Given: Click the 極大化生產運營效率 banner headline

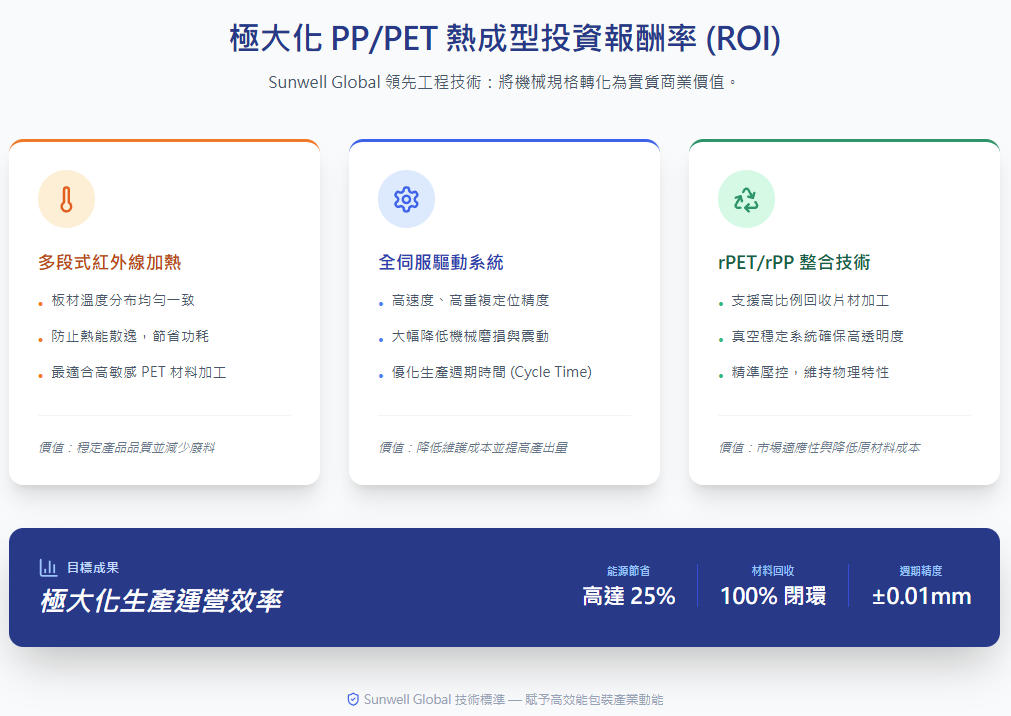Looking at the screenshot, I should [x=160, y=601].
